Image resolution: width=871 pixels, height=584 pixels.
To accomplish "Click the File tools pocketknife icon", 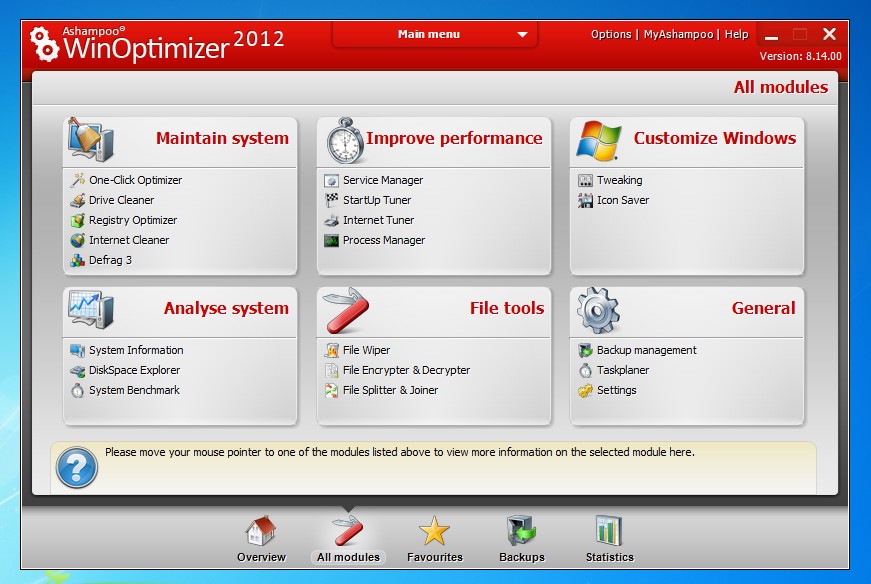I will [347, 310].
